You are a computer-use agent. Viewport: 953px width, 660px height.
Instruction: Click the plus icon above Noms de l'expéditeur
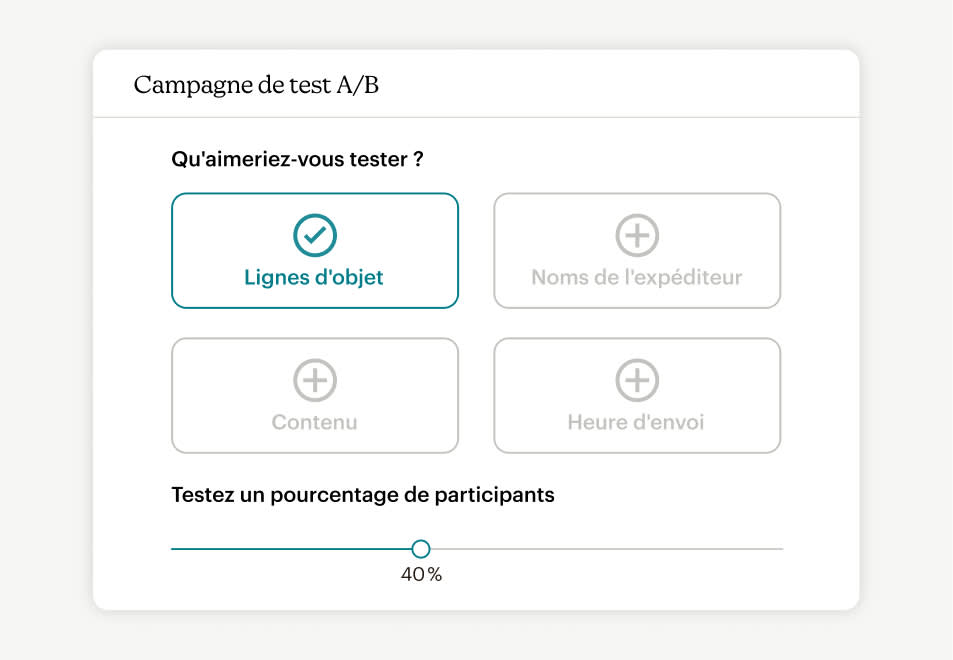pyautogui.click(x=637, y=235)
